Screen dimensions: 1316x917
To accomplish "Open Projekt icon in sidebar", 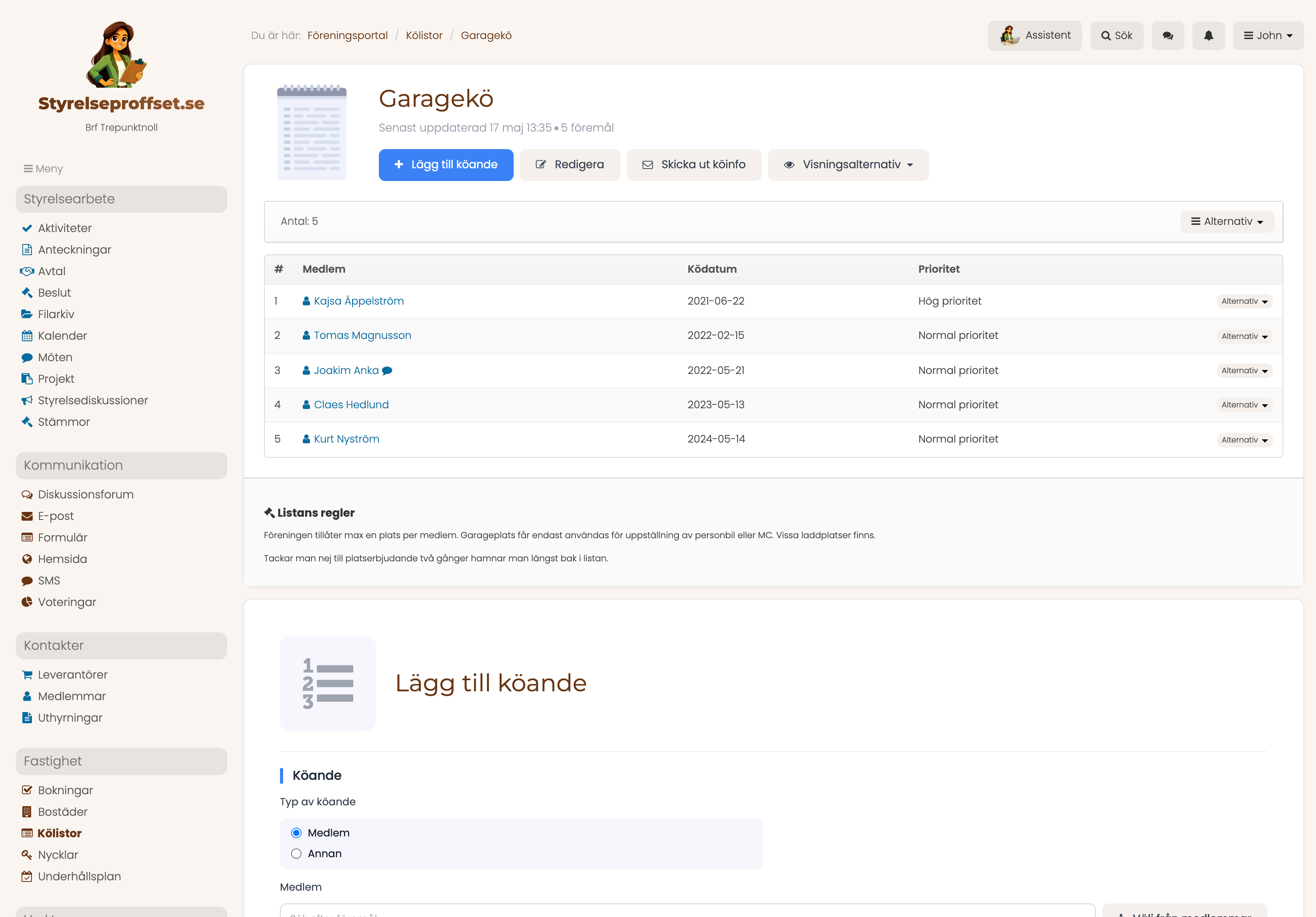I will click(x=27, y=379).
